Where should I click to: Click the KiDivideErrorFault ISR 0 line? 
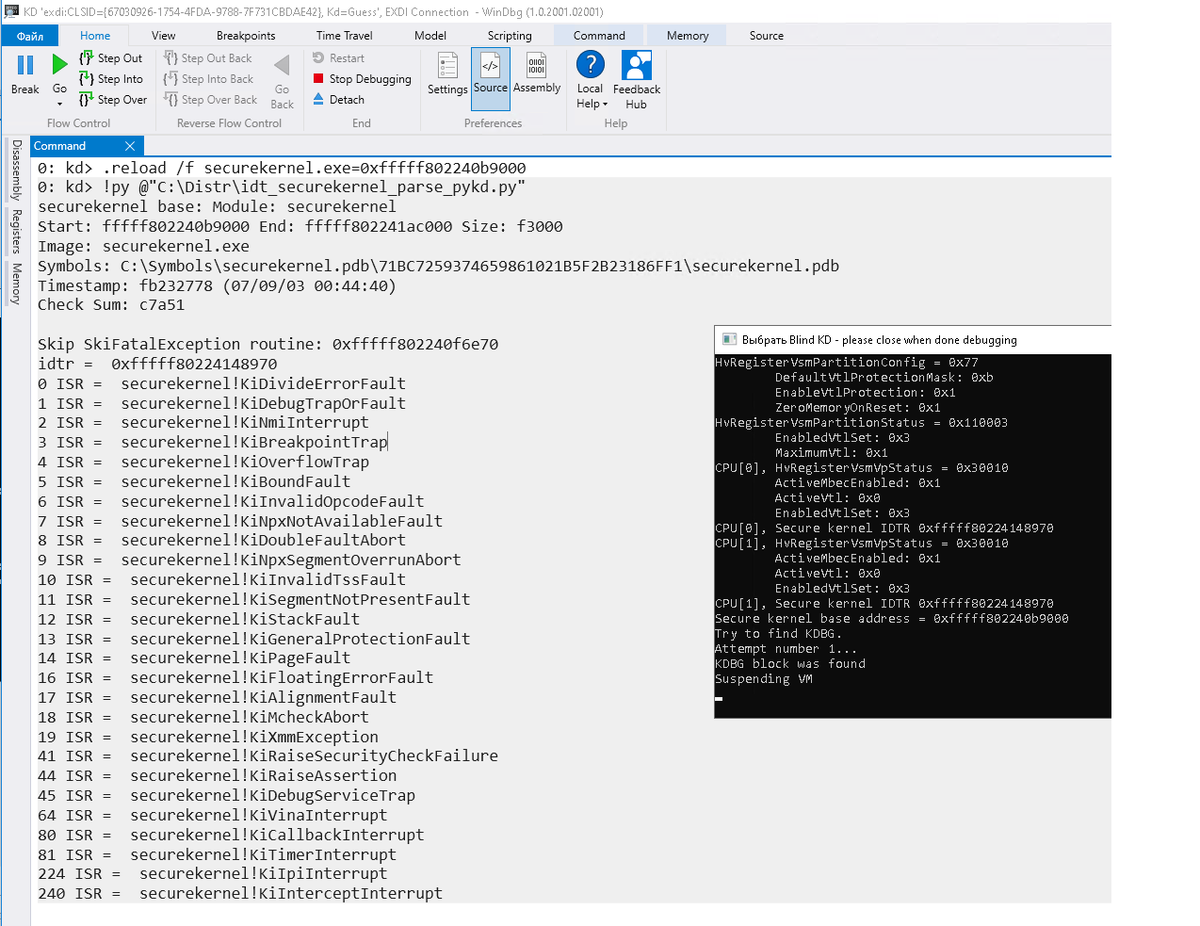[221, 384]
